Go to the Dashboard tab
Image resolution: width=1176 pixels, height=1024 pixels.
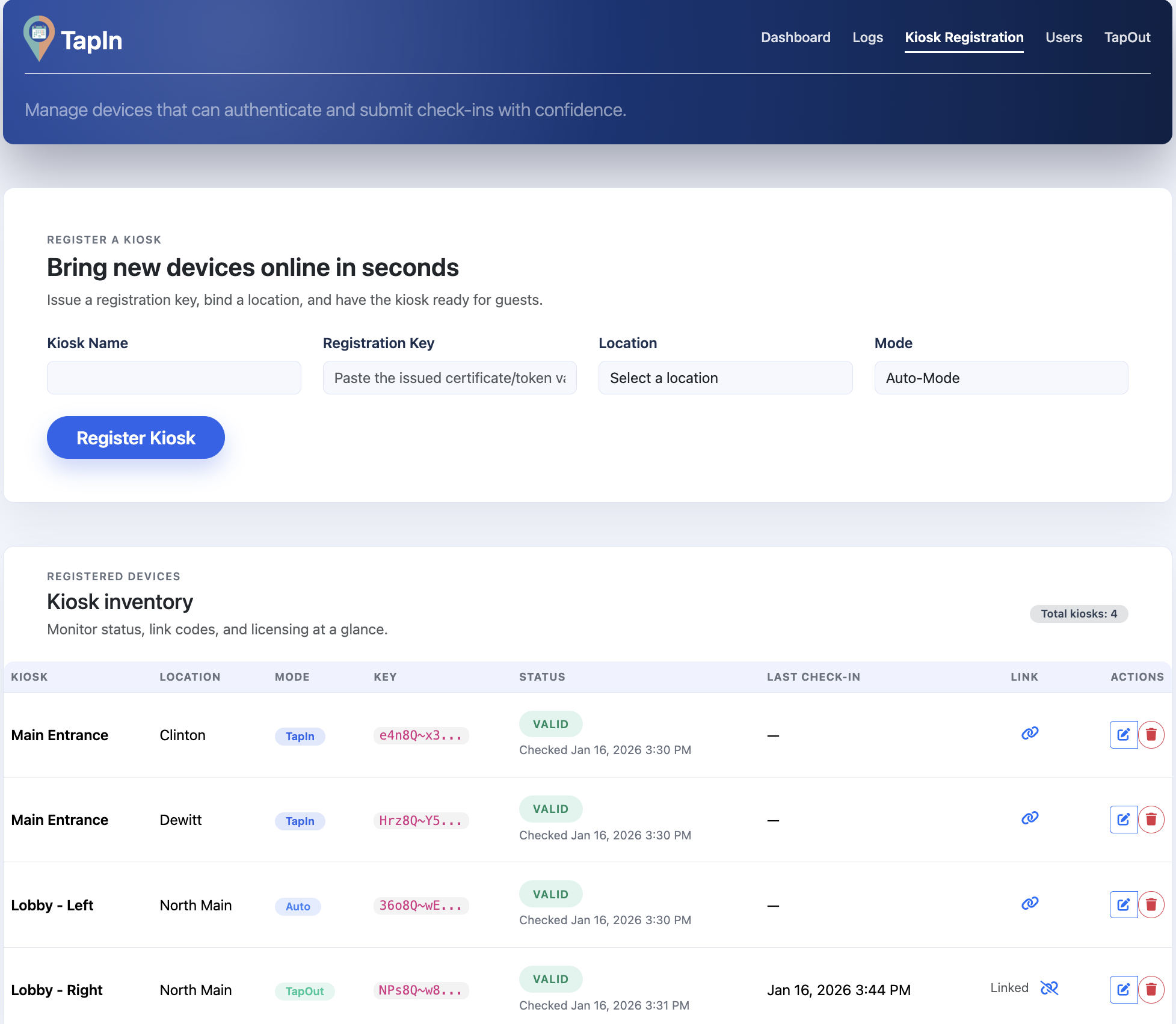coord(795,37)
